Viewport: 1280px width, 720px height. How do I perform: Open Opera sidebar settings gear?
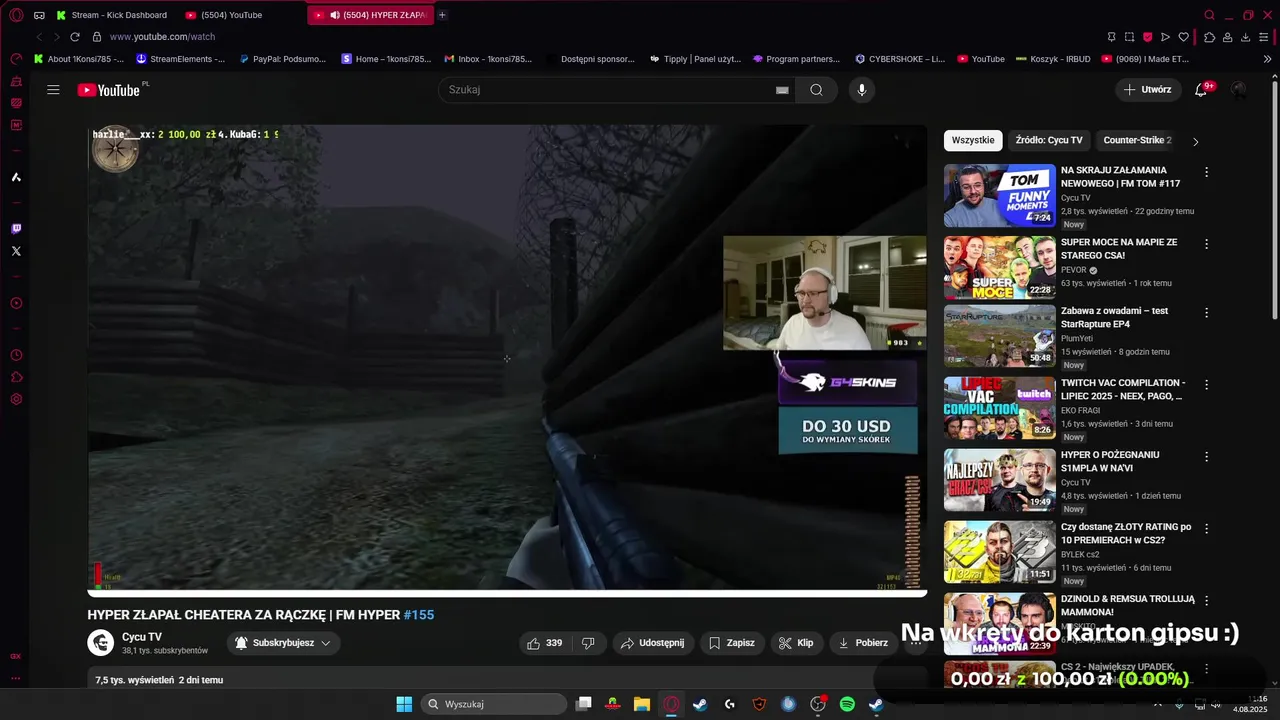coord(16,399)
